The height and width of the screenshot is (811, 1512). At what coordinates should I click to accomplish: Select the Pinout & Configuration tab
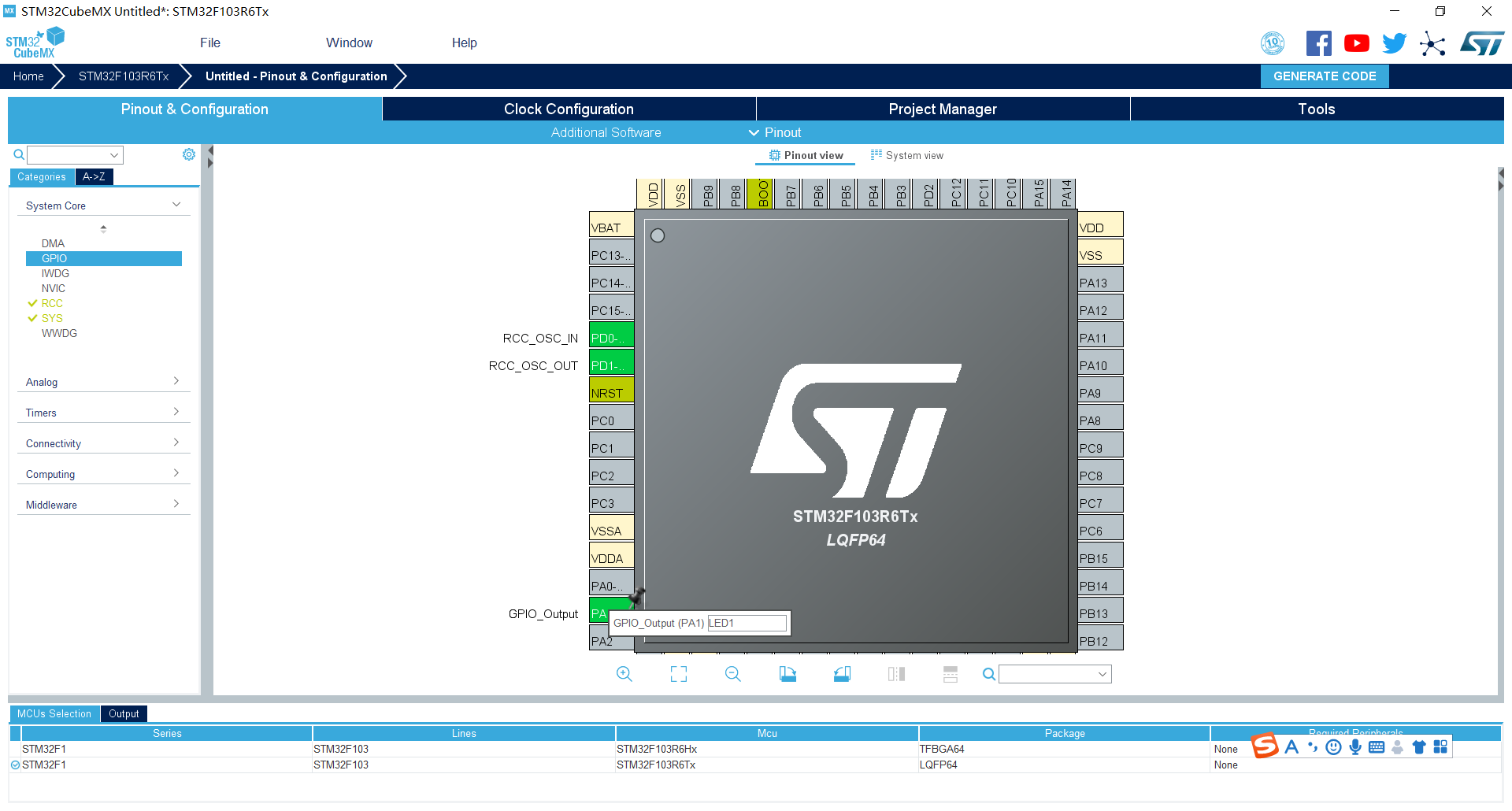coord(195,109)
